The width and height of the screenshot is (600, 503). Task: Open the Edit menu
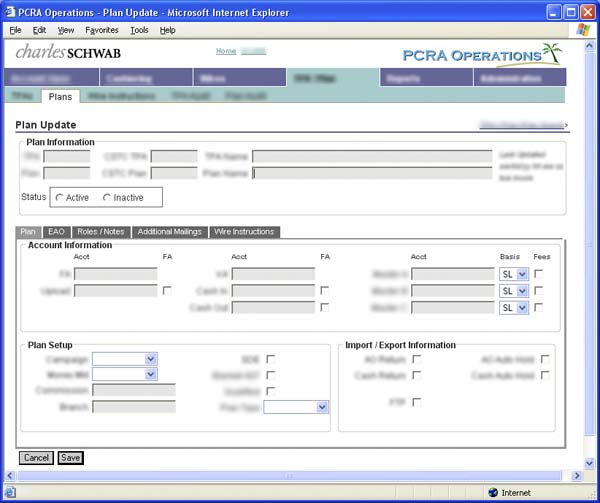tap(39, 30)
